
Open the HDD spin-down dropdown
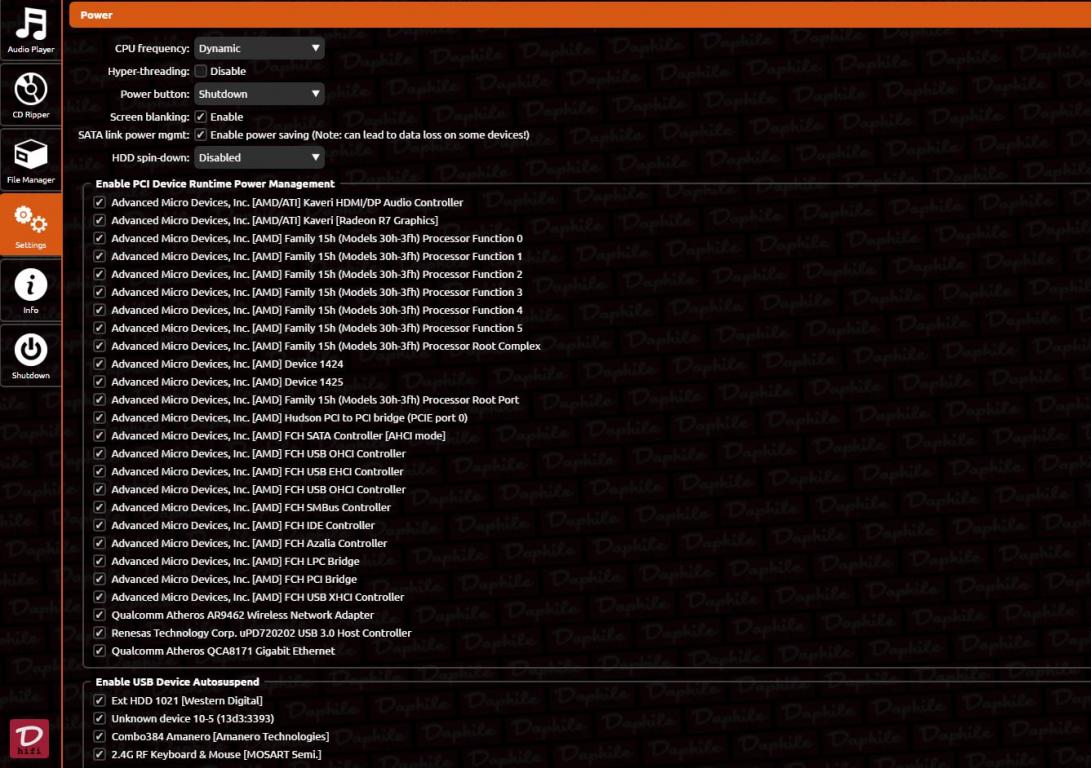pyautogui.click(x=259, y=158)
